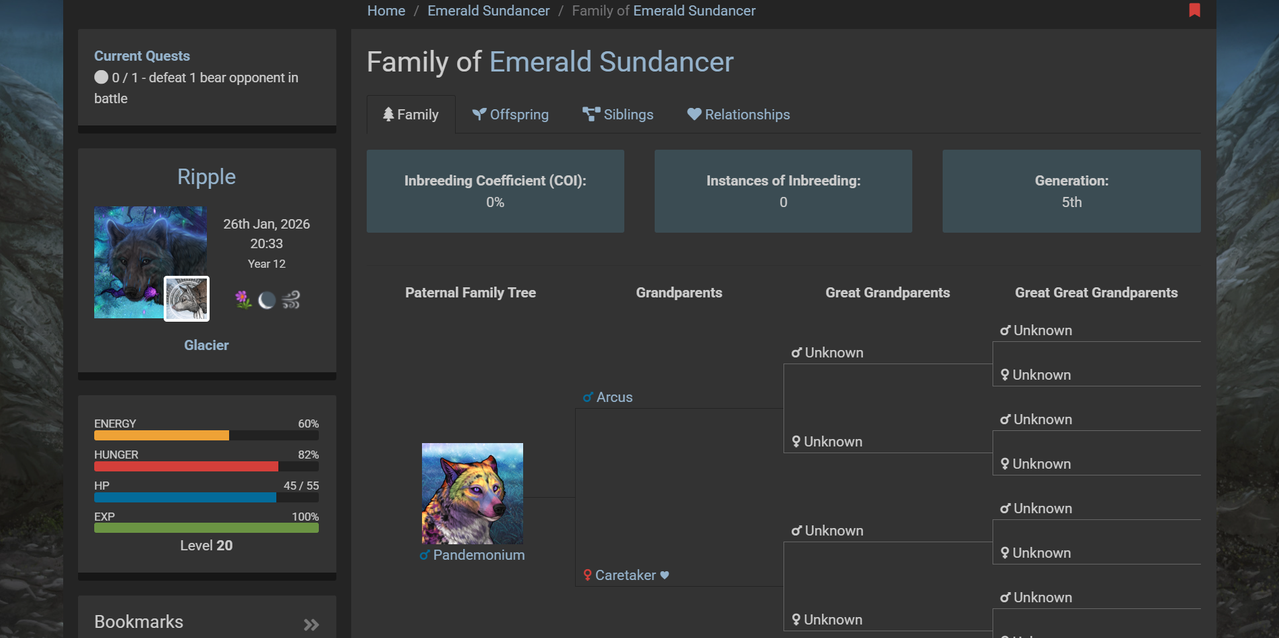Open the Glacier username link
1279x638 pixels.
(x=206, y=345)
